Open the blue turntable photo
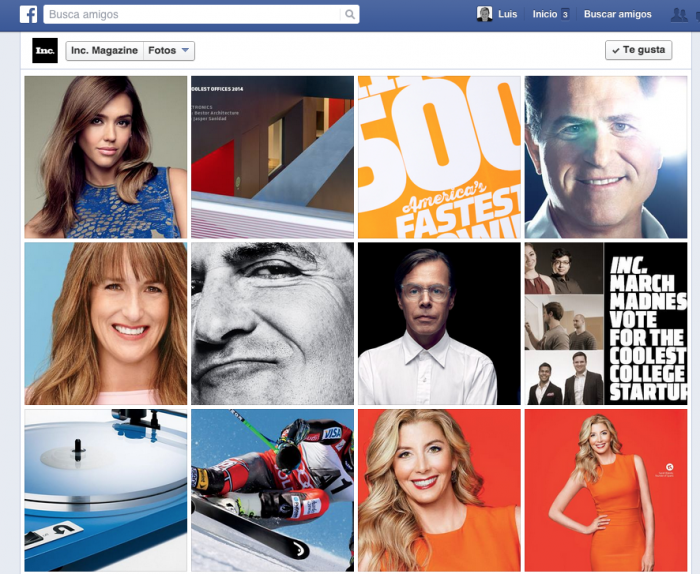Image resolution: width=700 pixels, height=574 pixels. 106,490
